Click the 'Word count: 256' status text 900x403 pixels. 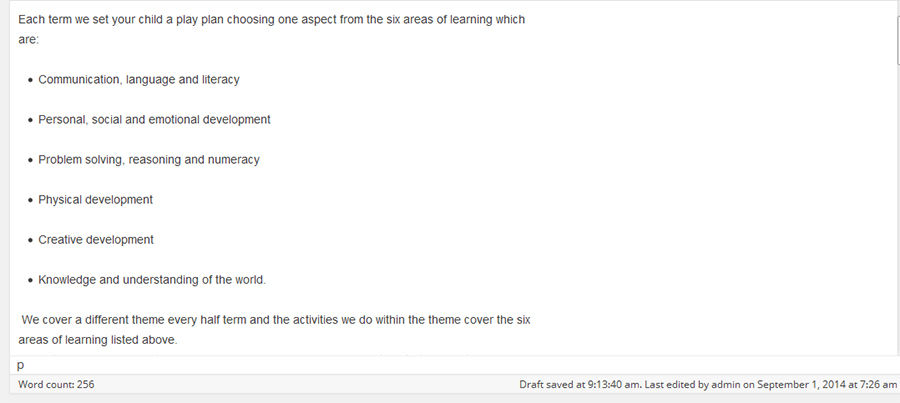pos(56,385)
